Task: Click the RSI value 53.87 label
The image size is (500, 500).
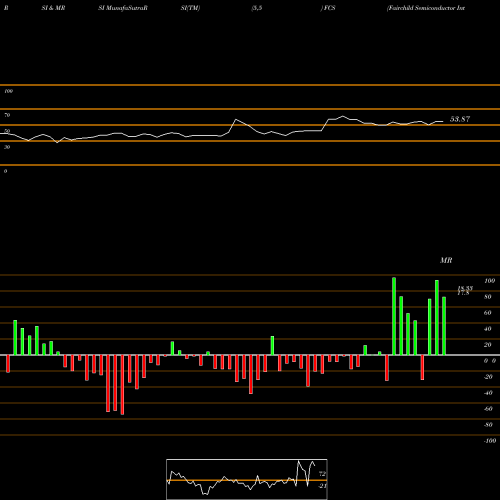Action: click(460, 119)
